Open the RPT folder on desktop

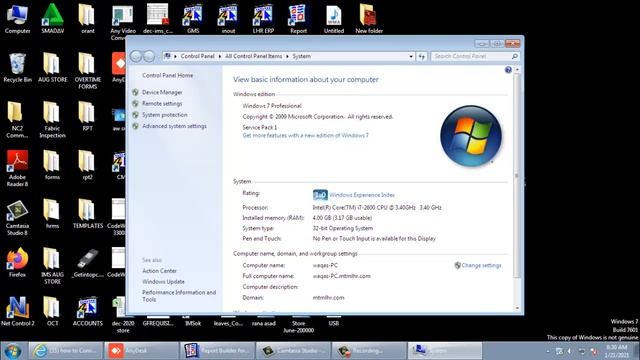pos(87,116)
